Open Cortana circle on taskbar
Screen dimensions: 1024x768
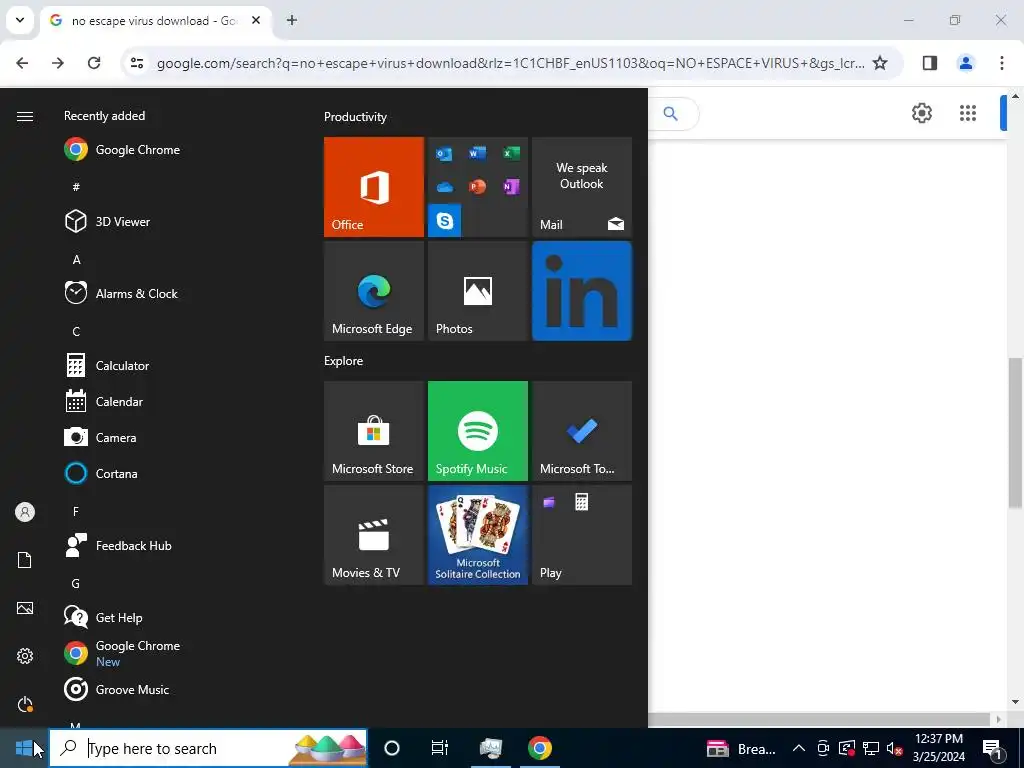(x=392, y=748)
